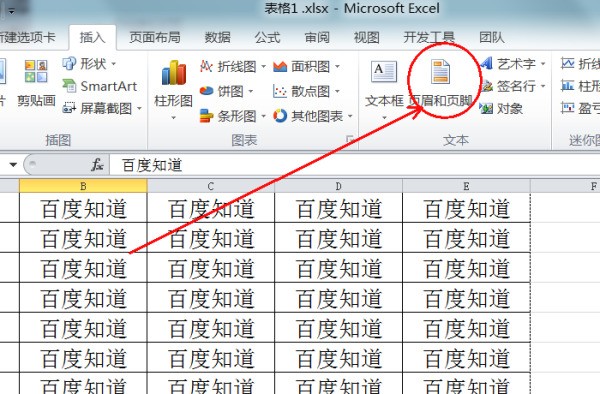Select column B header

83,186
